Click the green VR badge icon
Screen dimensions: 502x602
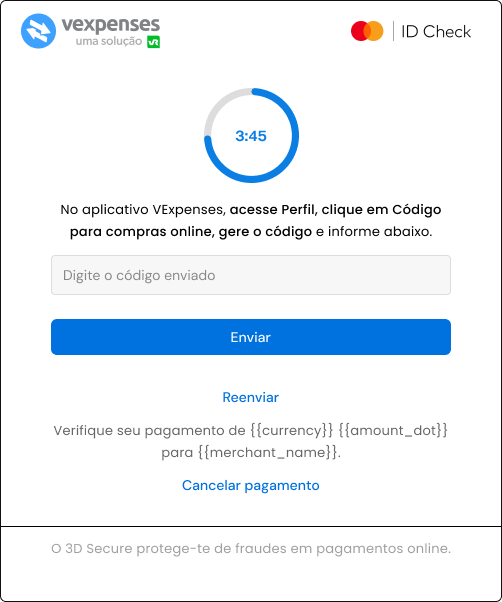pos(154,42)
